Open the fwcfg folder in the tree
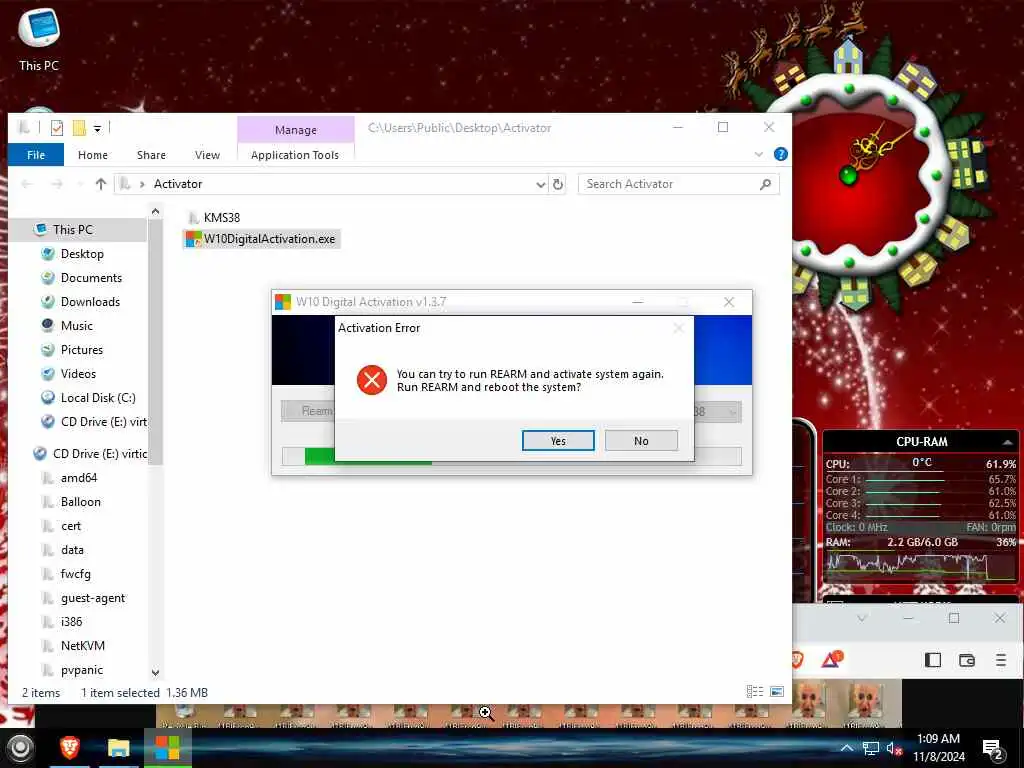This screenshot has height=768, width=1024. tap(75, 574)
